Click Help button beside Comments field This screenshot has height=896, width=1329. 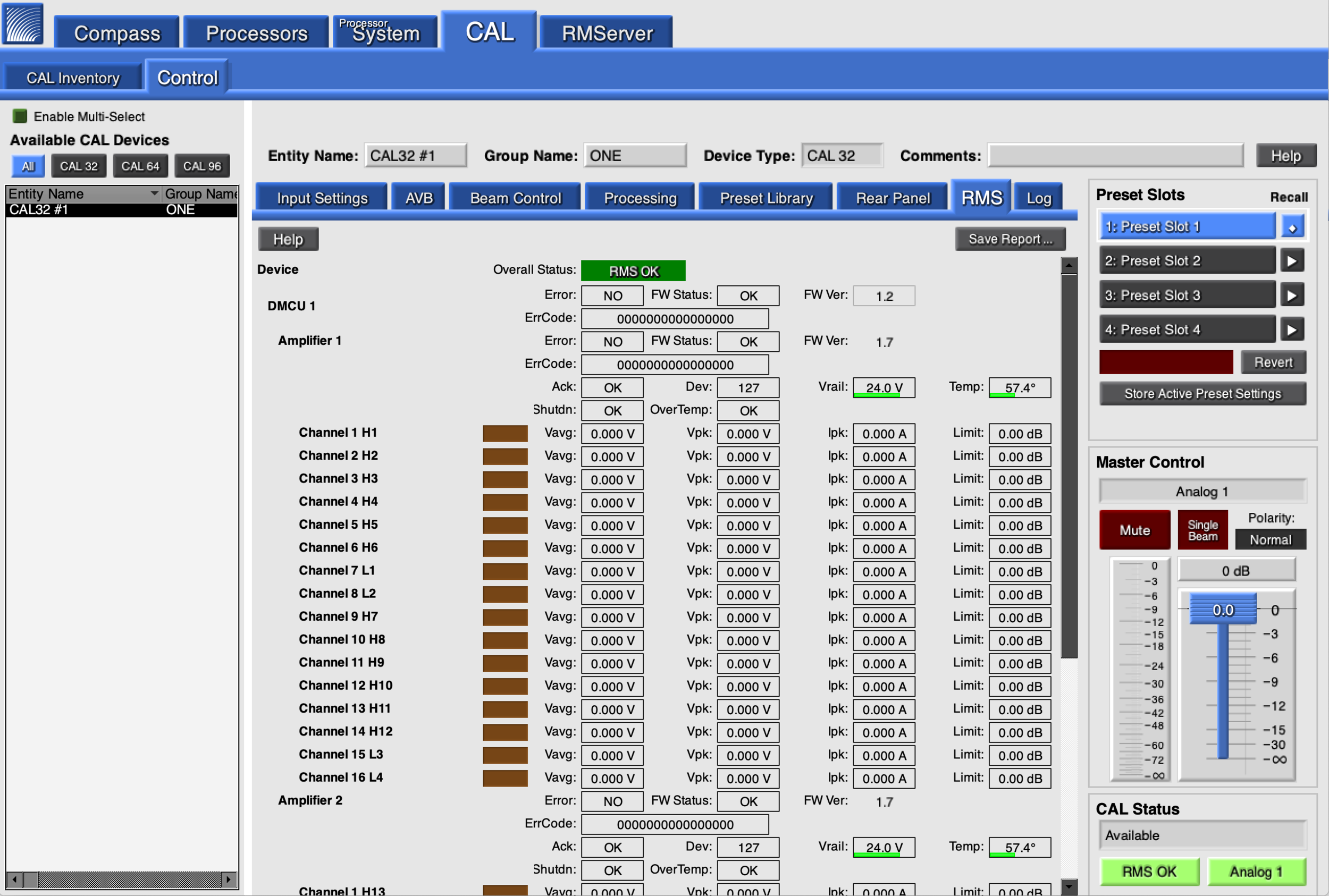coord(1286,155)
